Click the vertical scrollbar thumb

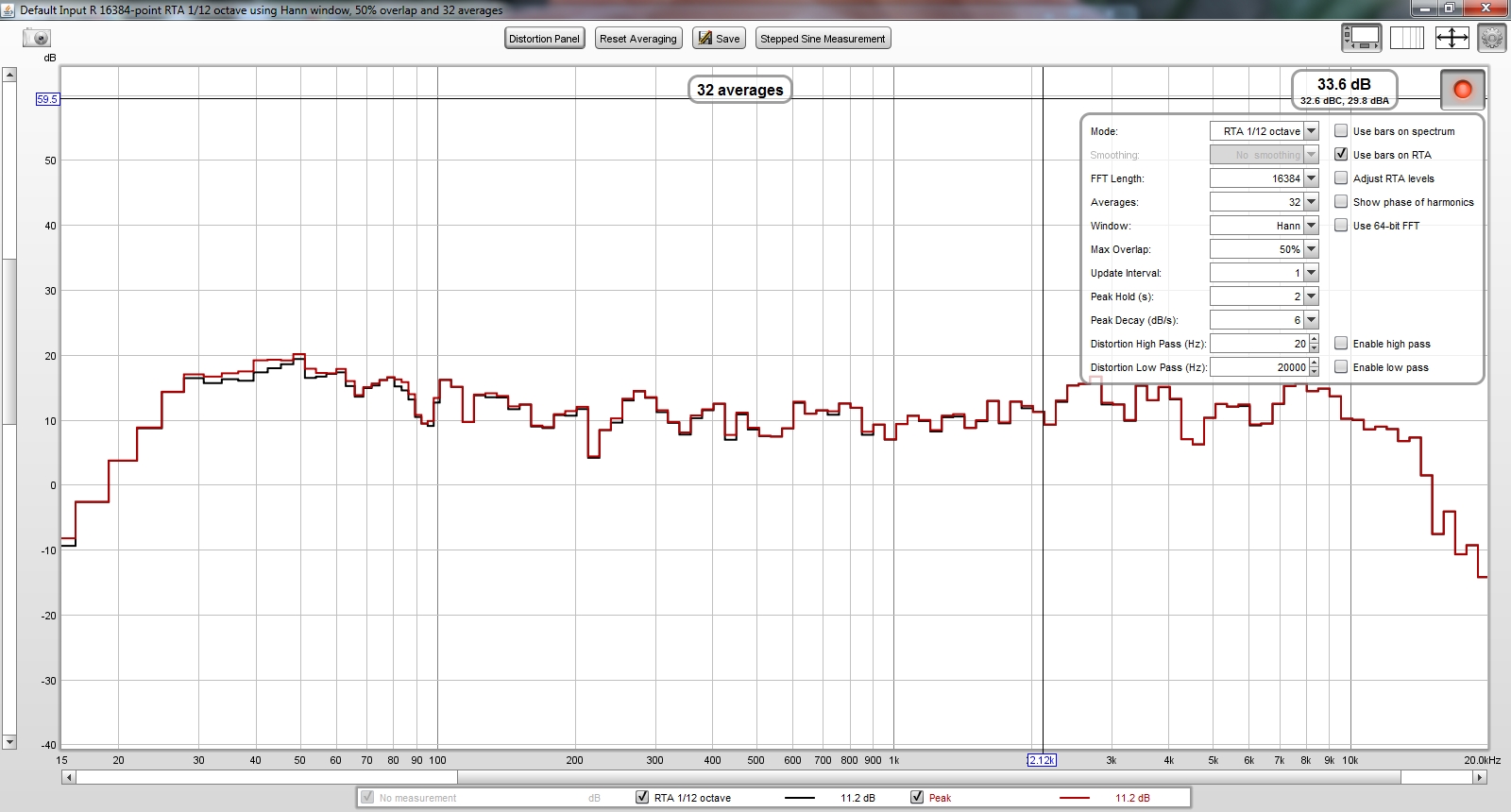[9, 341]
